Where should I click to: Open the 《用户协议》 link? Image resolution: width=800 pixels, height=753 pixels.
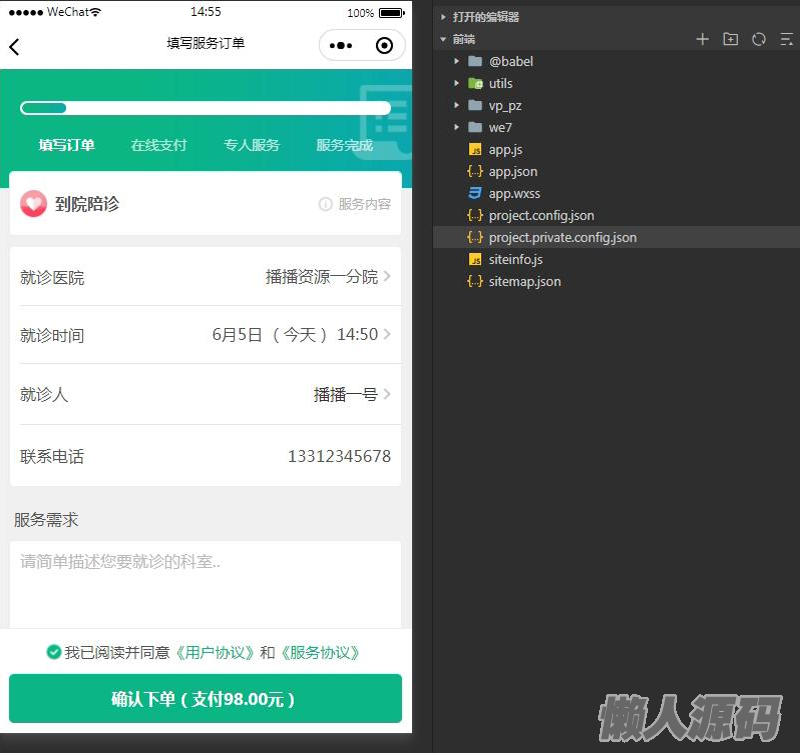215,652
